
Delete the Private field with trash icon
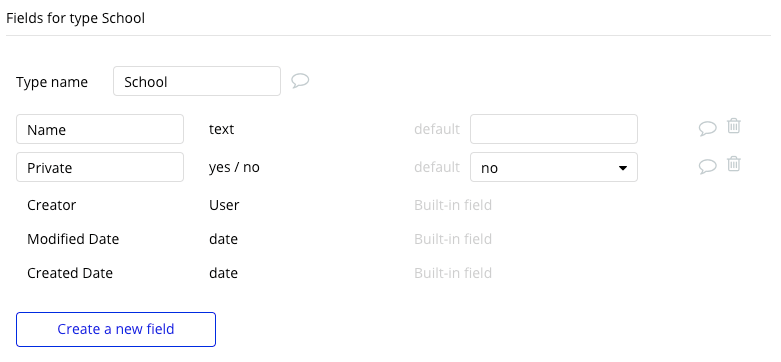[x=734, y=164]
